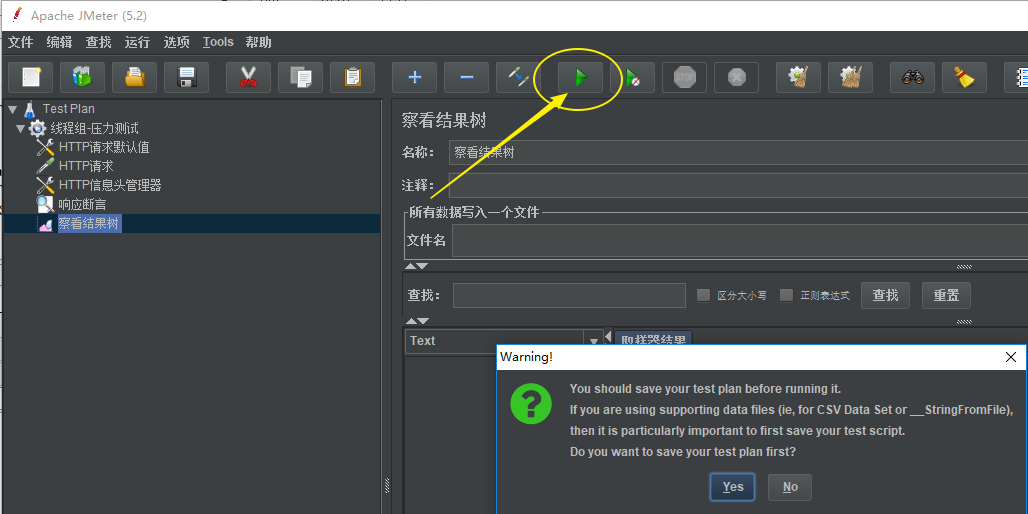The image size is (1028, 514).
Task: Toggle the 区分大小写 checkbox
Action: pyautogui.click(x=703, y=295)
